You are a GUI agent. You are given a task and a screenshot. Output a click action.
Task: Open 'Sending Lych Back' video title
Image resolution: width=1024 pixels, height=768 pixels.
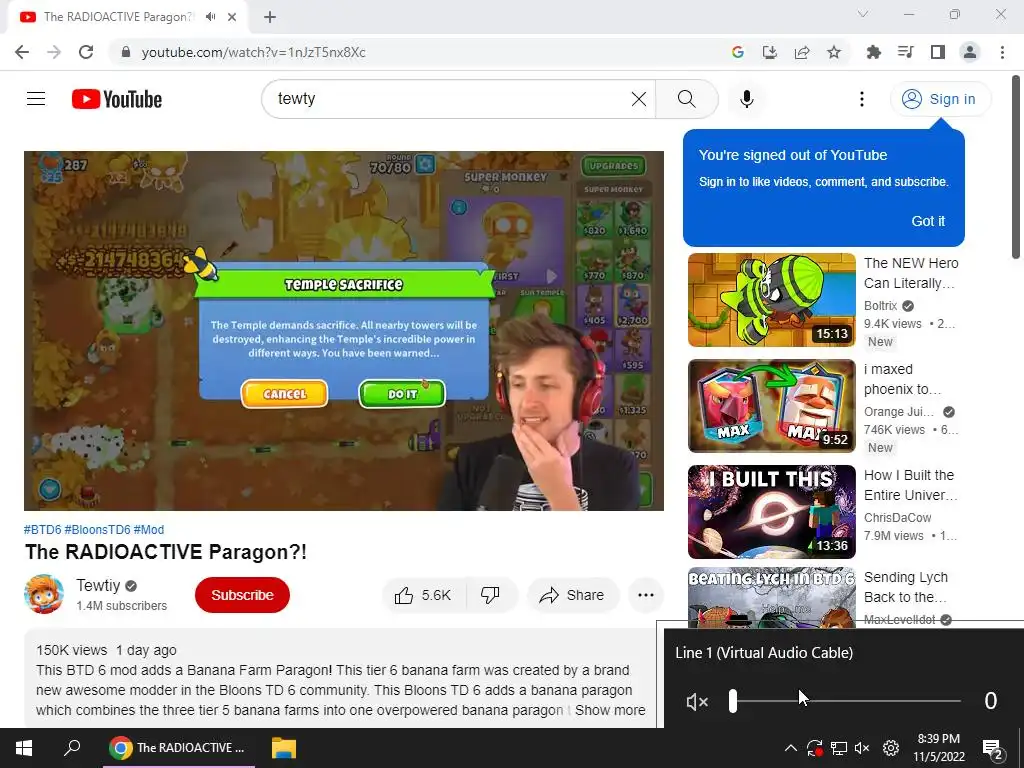click(906, 587)
